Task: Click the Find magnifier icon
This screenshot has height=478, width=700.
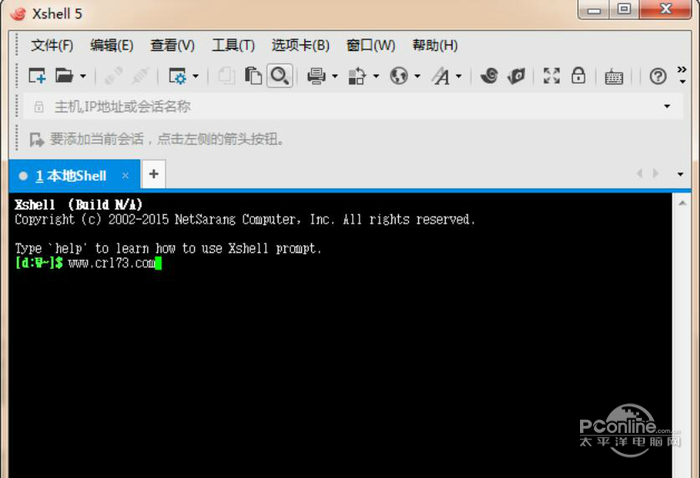Action: (280, 76)
